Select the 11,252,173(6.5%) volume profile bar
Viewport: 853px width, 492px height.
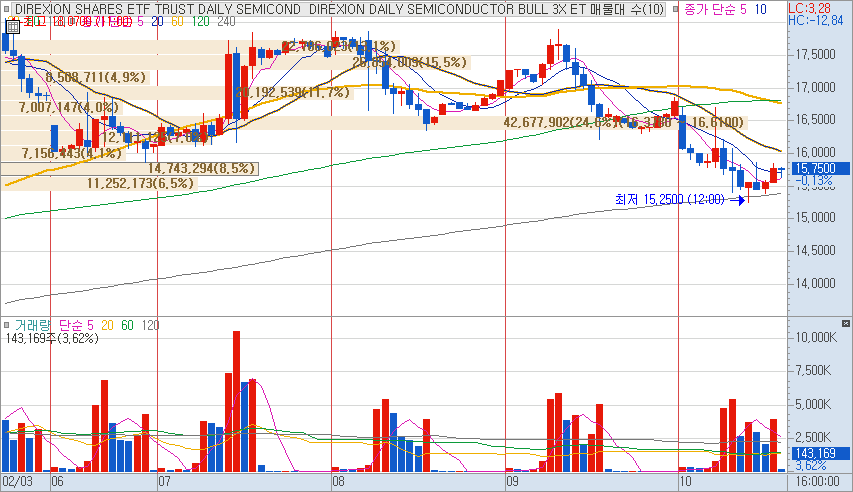point(98,183)
